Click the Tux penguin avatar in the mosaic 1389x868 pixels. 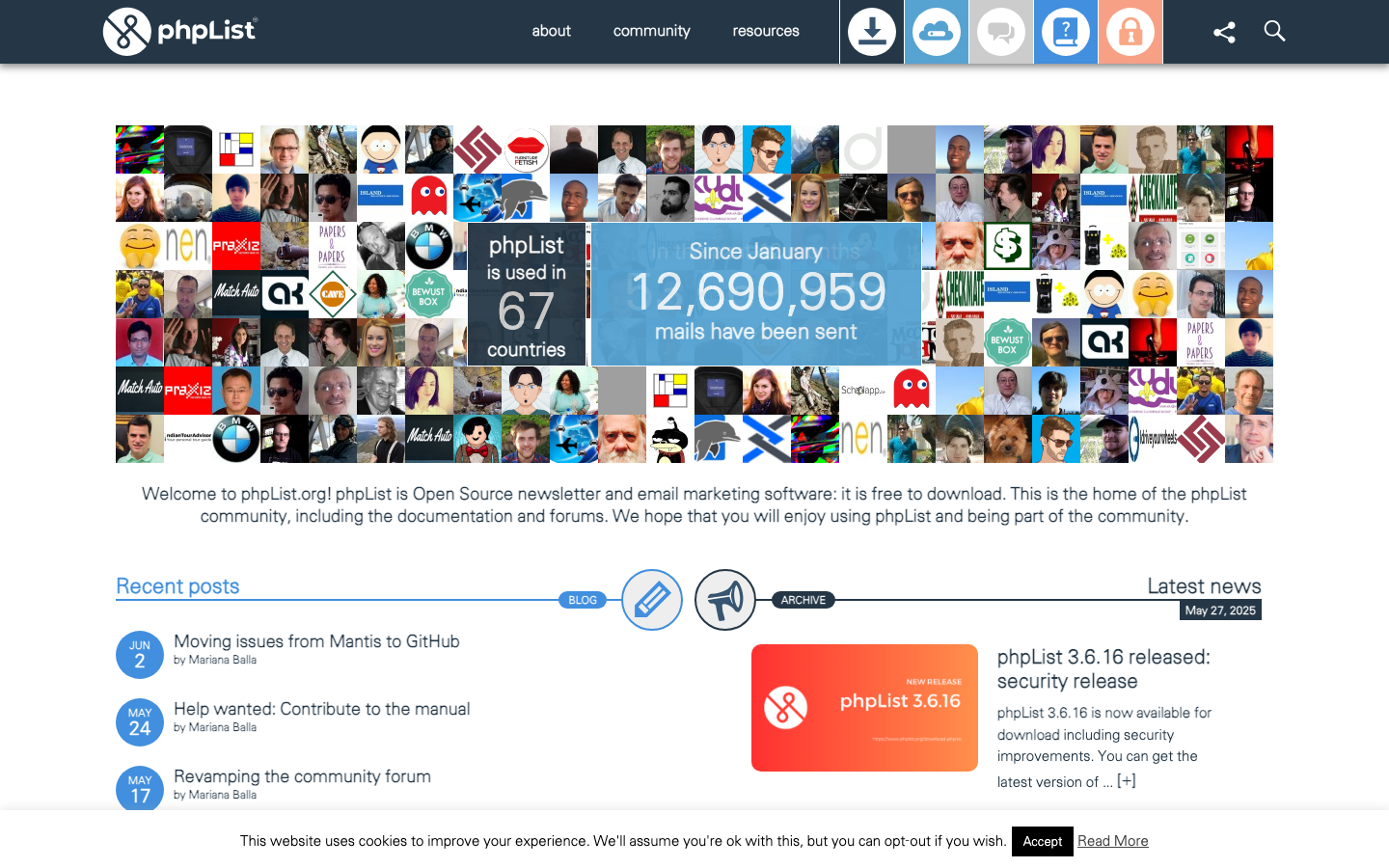point(670,439)
